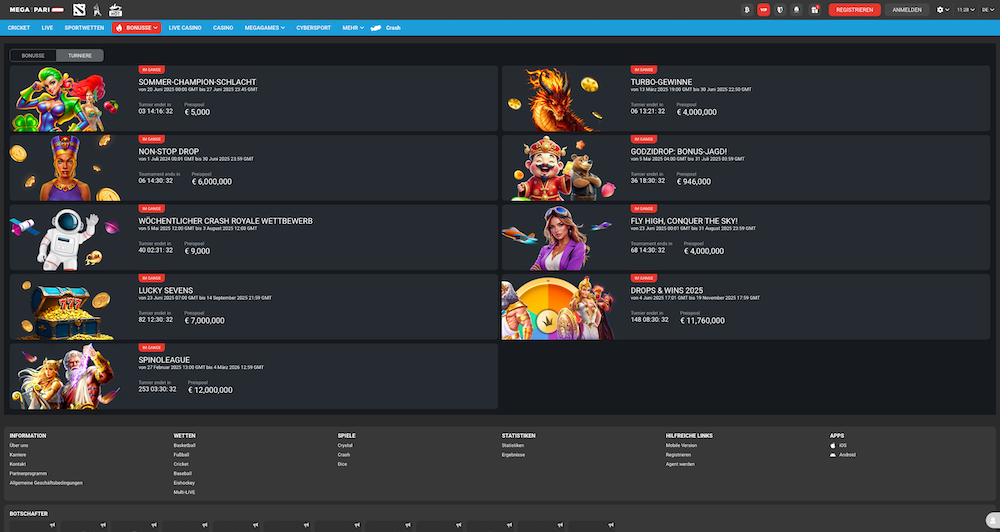Open the Sportwetten menu item
1000x532 pixels.
click(84, 28)
